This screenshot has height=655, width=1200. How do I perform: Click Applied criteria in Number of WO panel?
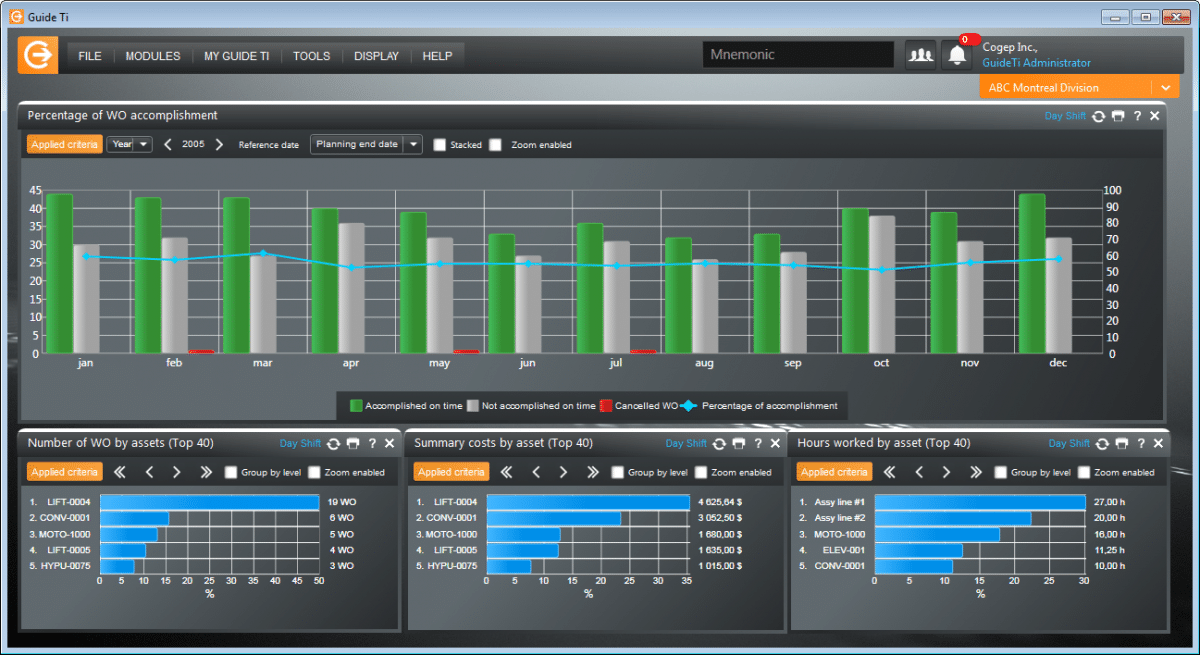tap(65, 472)
